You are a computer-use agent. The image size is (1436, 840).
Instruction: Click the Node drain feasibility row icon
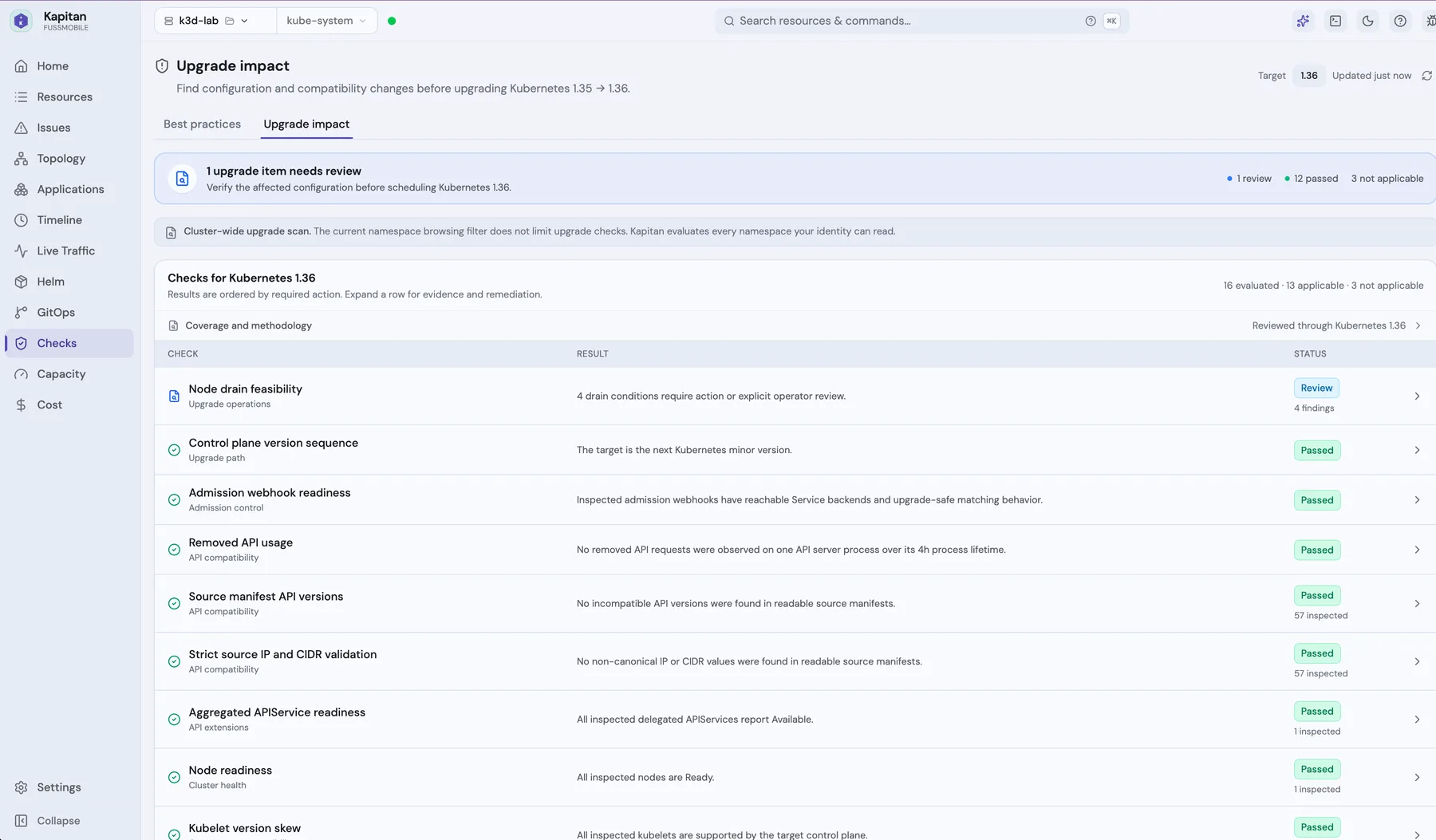tap(174, 396)
